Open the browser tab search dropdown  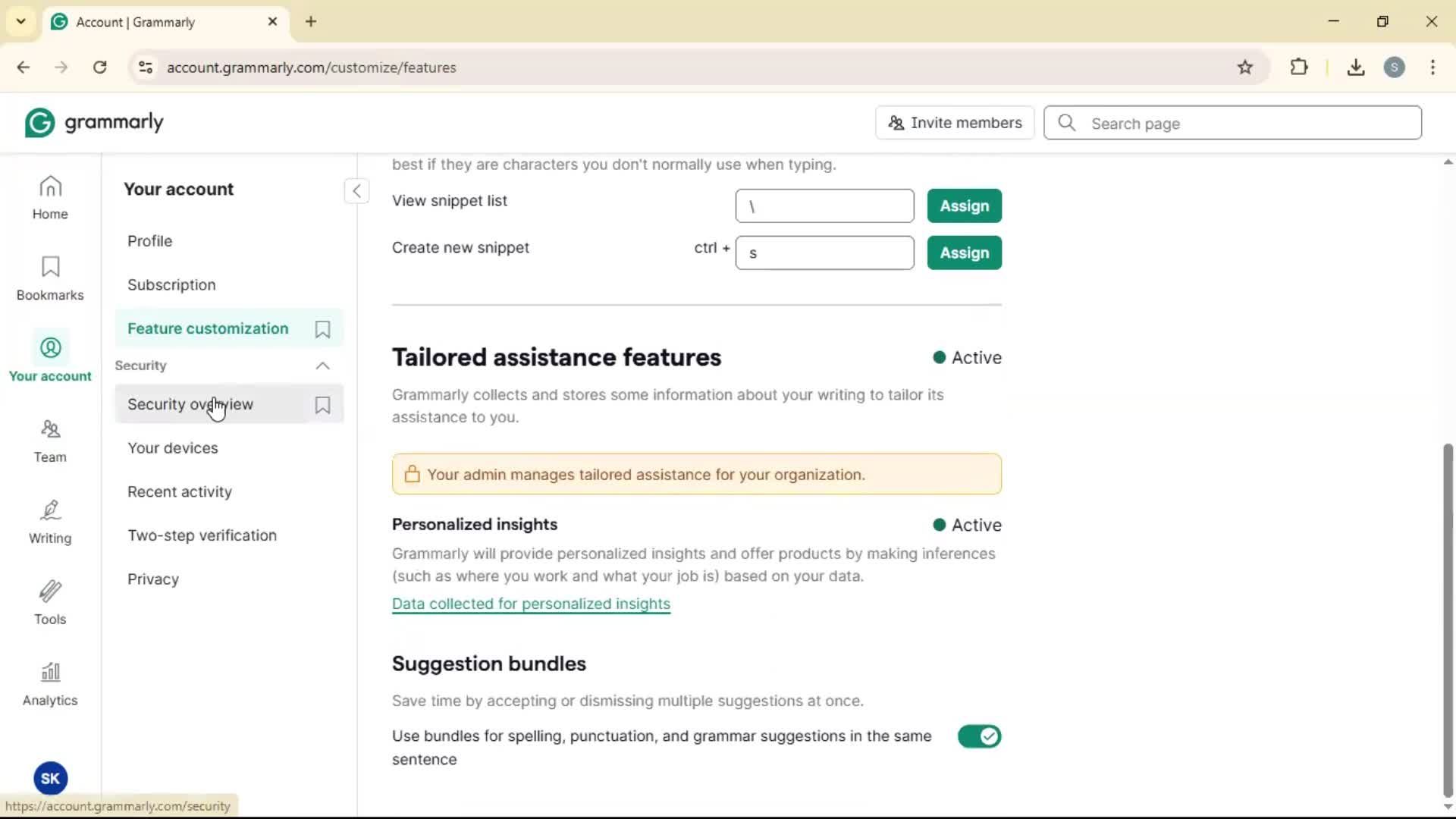[x=21, y=21]
